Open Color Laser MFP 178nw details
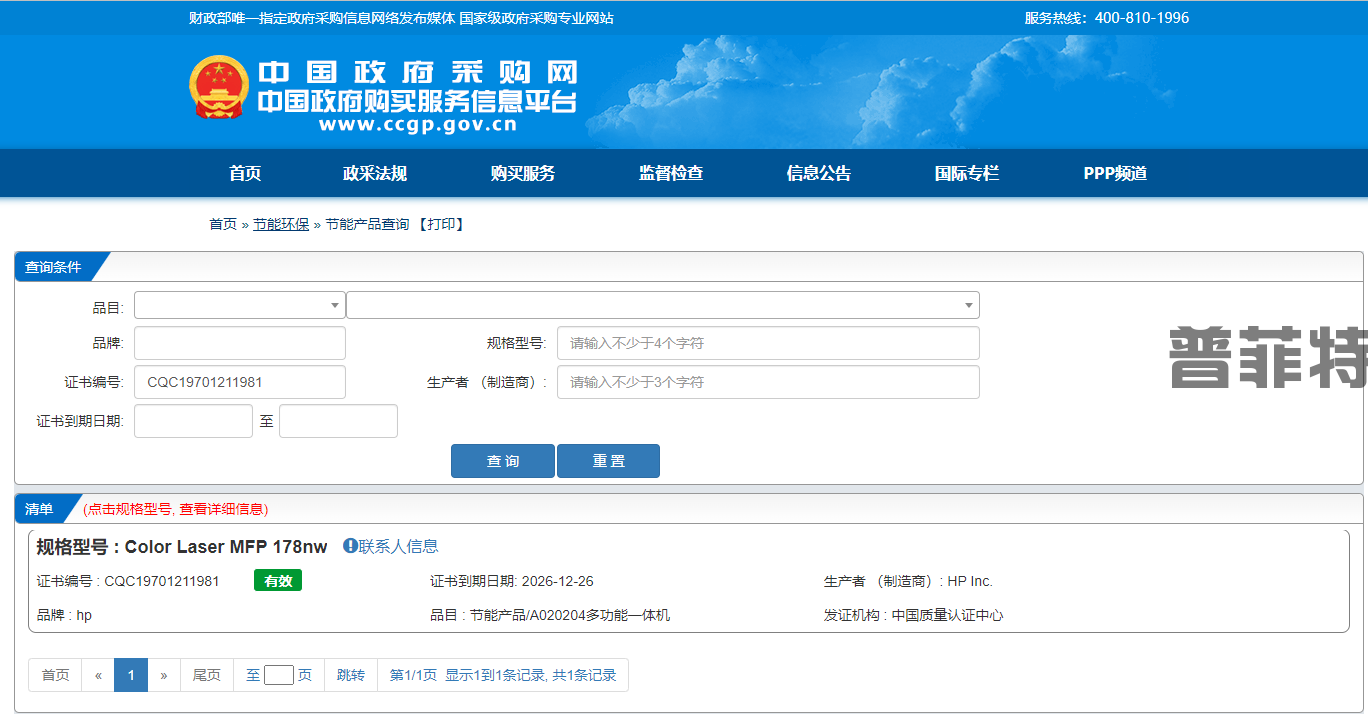The image size is (1368, 714). [226, 547]
